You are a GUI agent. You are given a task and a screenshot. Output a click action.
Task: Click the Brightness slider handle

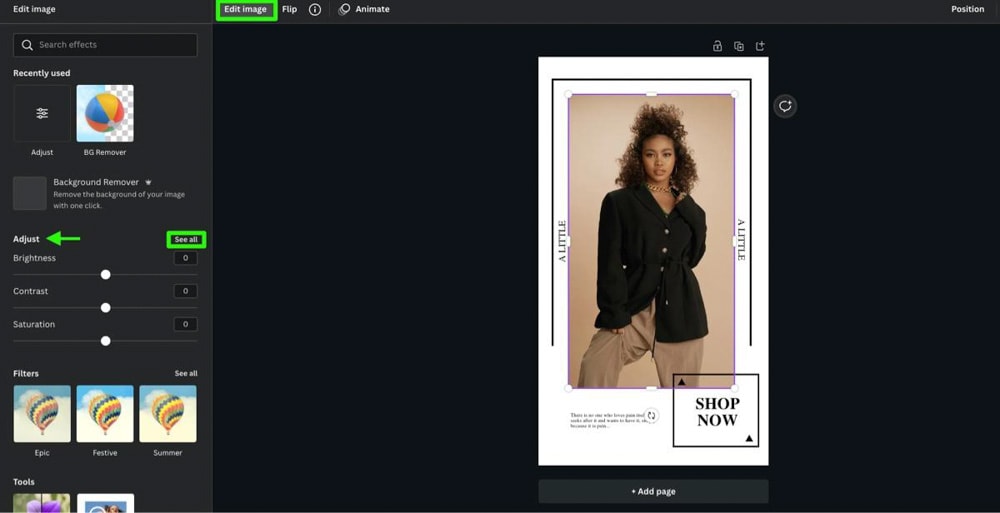[105, 274]
